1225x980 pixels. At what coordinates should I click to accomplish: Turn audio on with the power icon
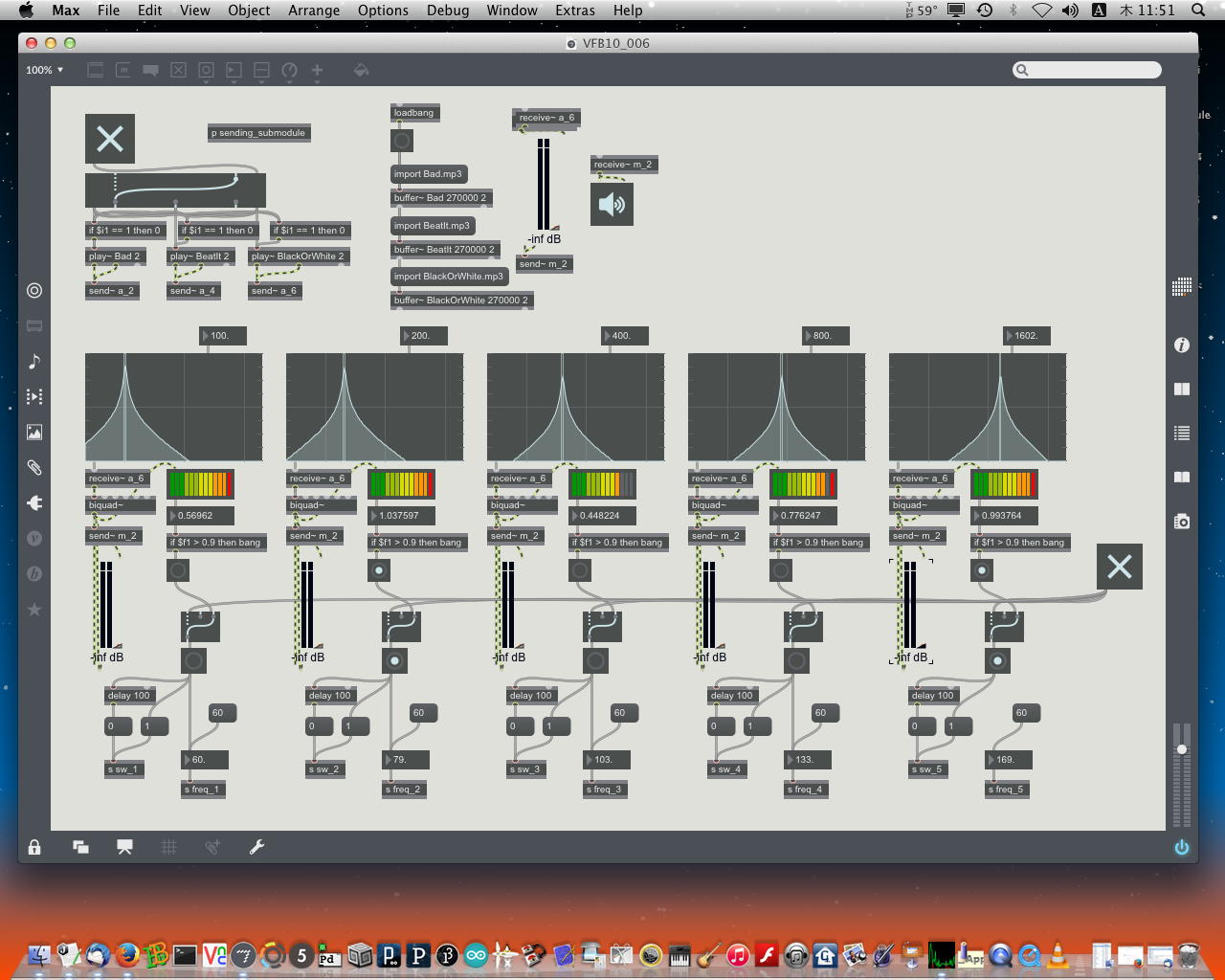[1182, 847]
